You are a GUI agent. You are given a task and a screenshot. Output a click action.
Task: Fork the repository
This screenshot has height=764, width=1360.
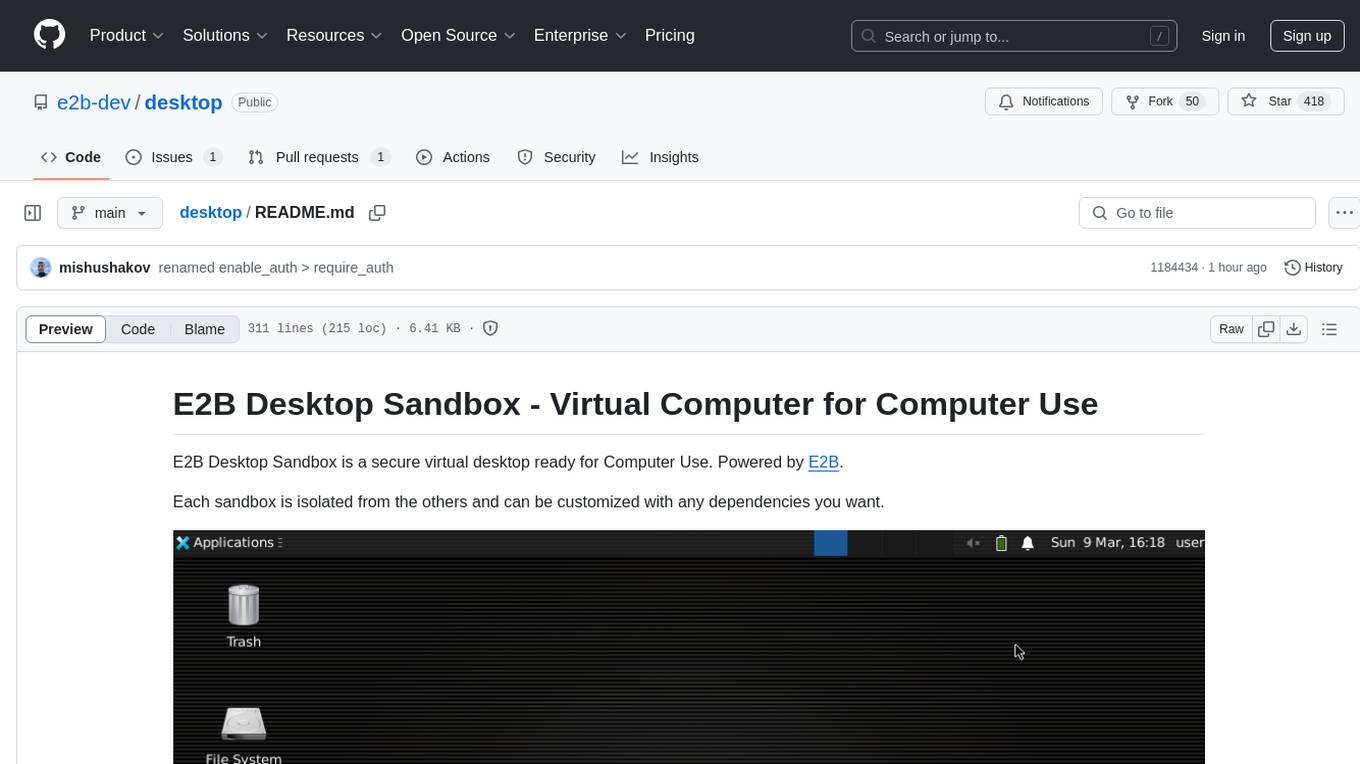point(1165,102)
